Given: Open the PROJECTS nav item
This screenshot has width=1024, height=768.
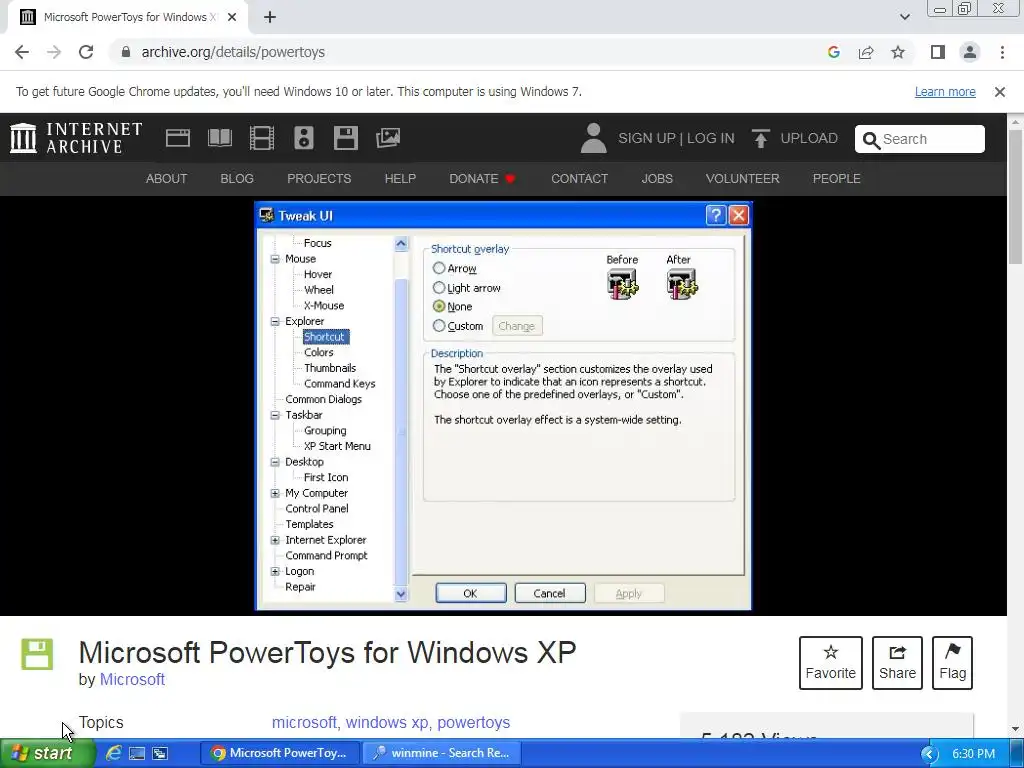Looking at the screenshot, I should [319, 178].
